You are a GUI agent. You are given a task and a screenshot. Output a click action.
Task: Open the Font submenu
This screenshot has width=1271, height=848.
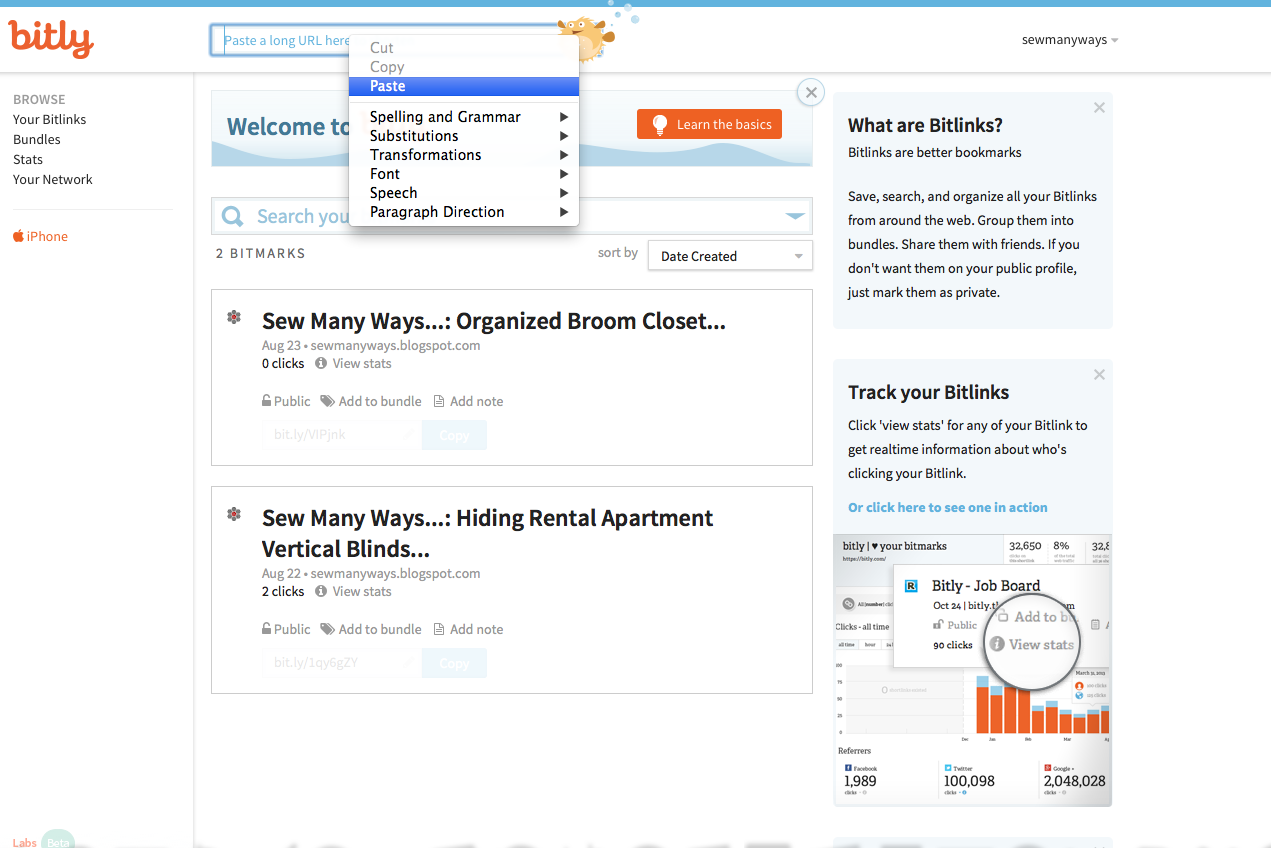click(x=464, y=174)
